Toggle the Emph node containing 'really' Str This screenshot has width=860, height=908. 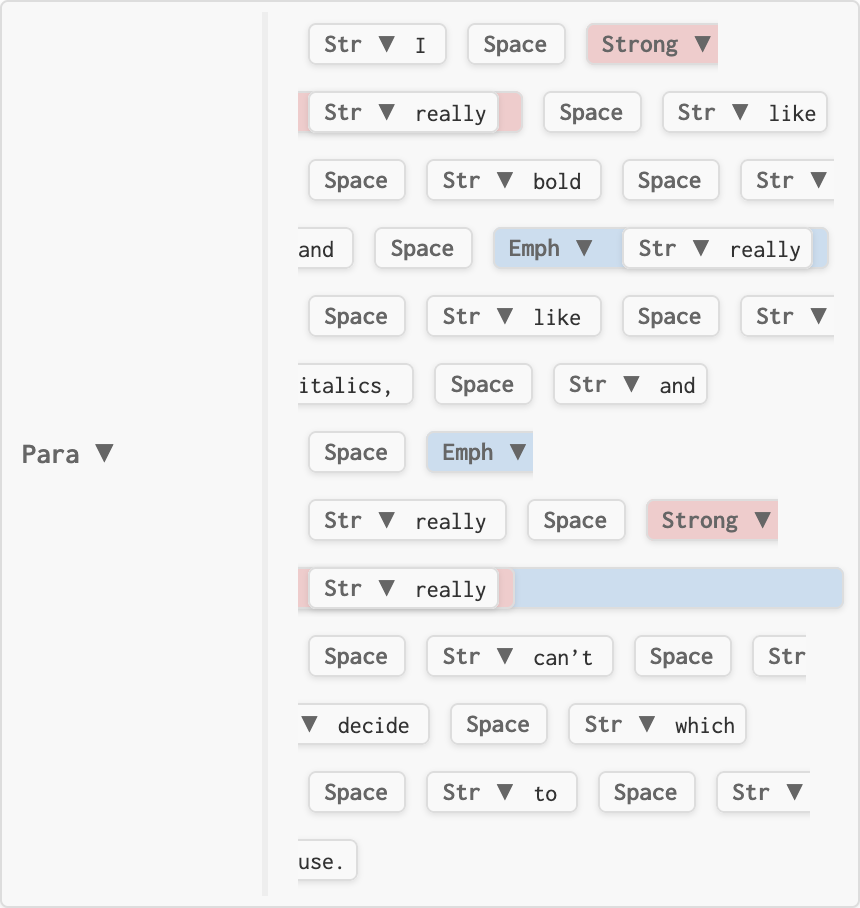click(x=584, y=248)
